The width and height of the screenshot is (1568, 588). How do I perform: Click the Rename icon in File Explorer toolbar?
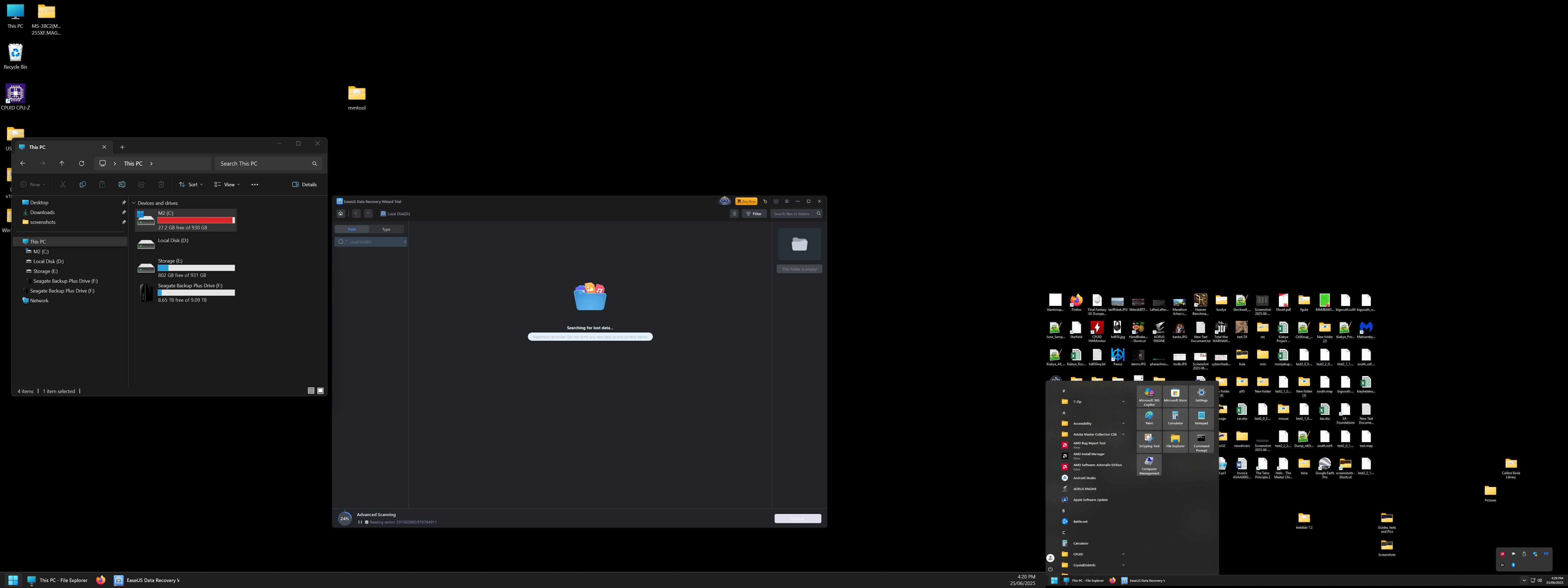122,184
